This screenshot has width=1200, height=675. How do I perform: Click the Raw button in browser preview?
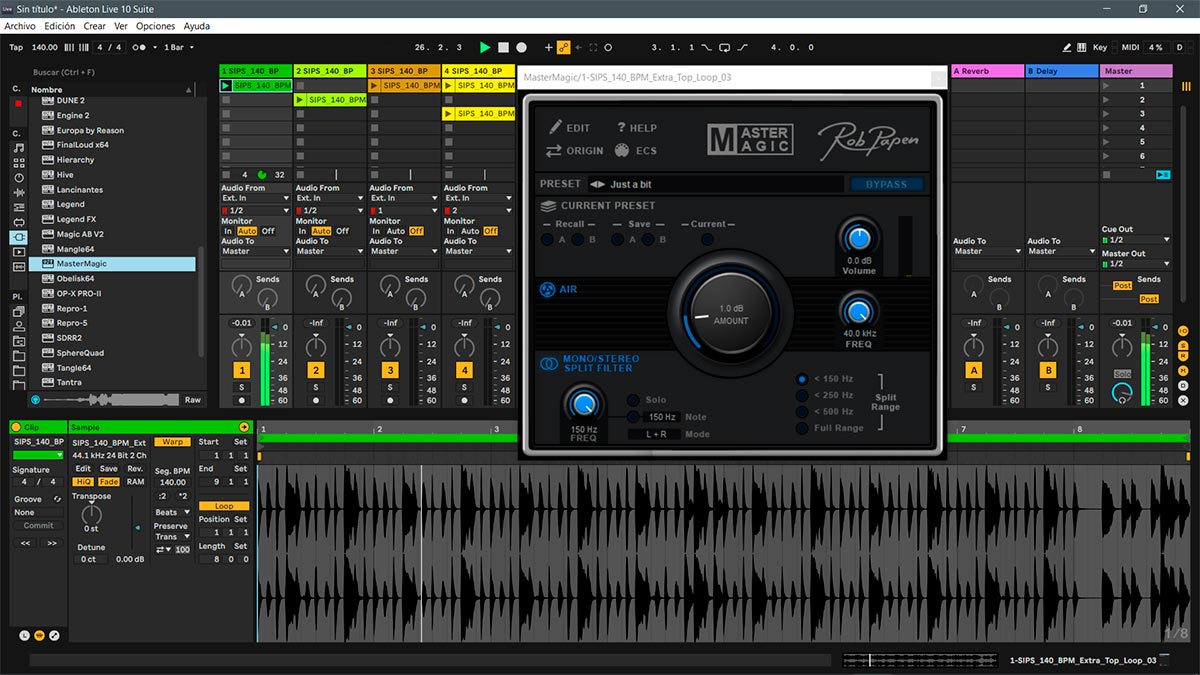[192, 399]
